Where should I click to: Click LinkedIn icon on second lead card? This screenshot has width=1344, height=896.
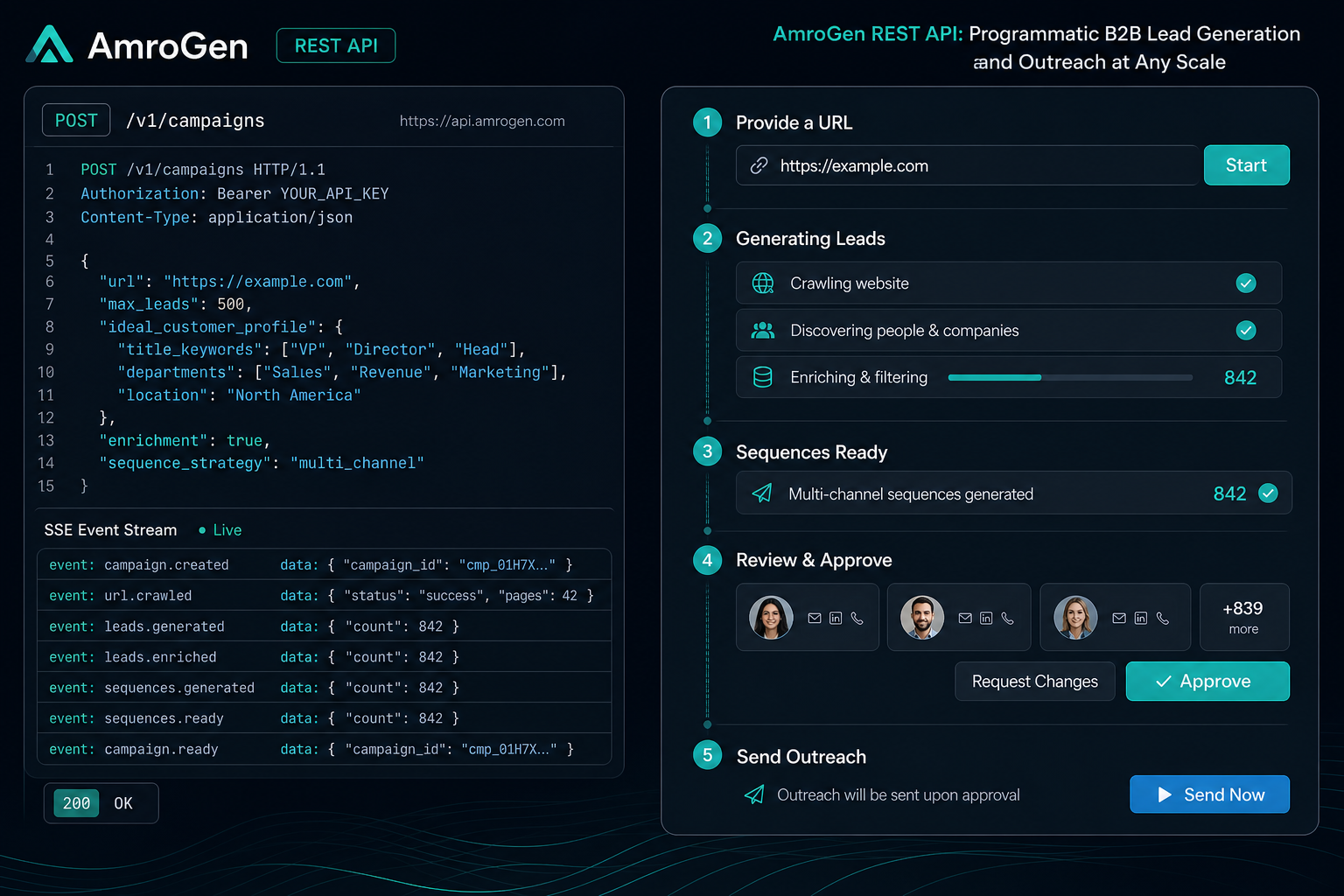(986, 618)
